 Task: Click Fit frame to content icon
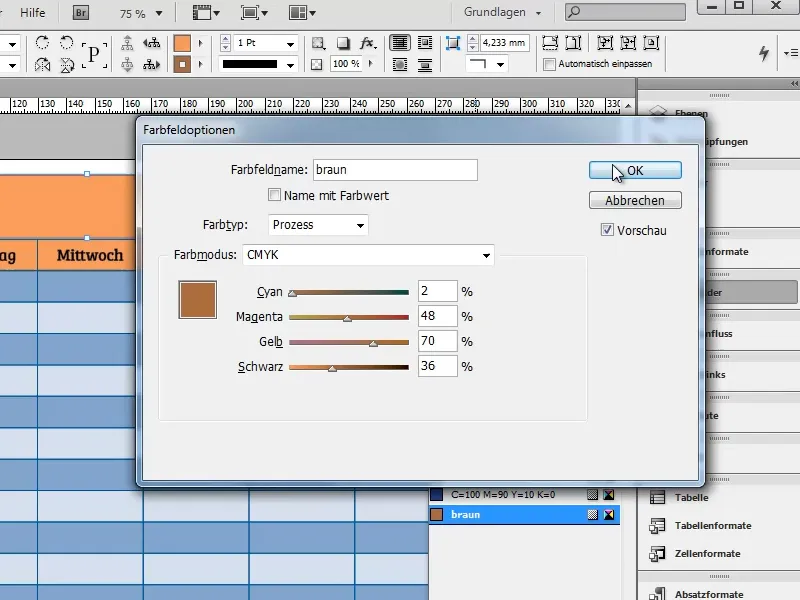click(x=628, y=43)
